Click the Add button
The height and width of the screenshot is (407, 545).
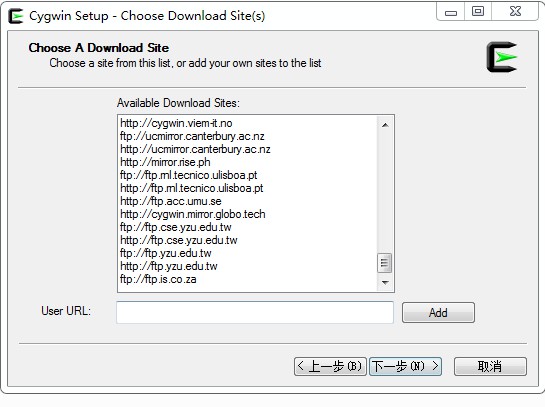click(x=438, y=312)
